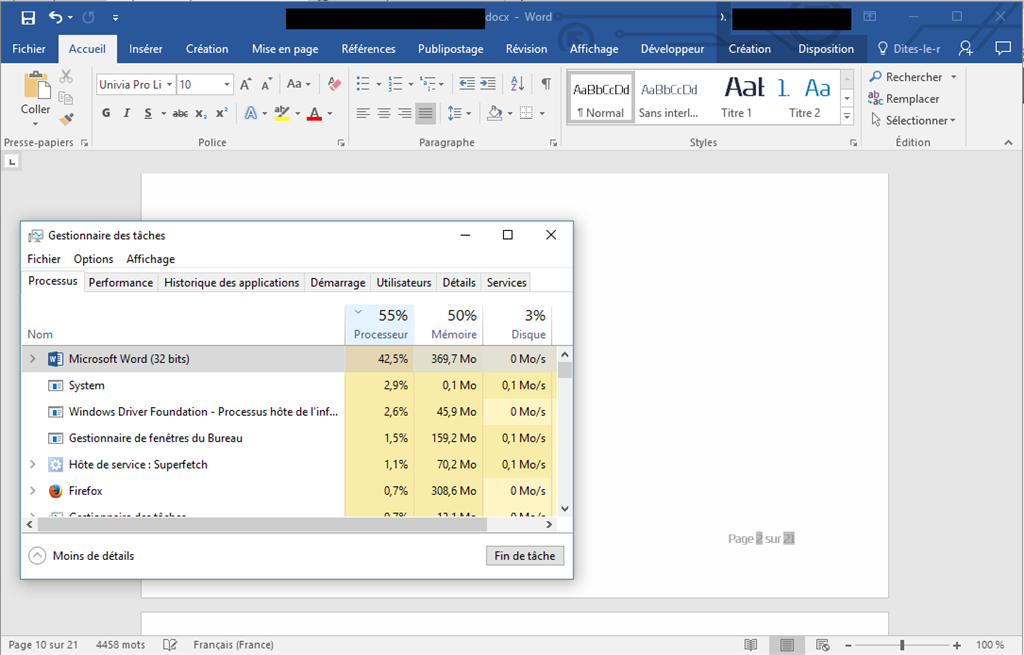Open the borders dropdown
The height and width of the screenshot is (655, 1024).
(542, 114)
